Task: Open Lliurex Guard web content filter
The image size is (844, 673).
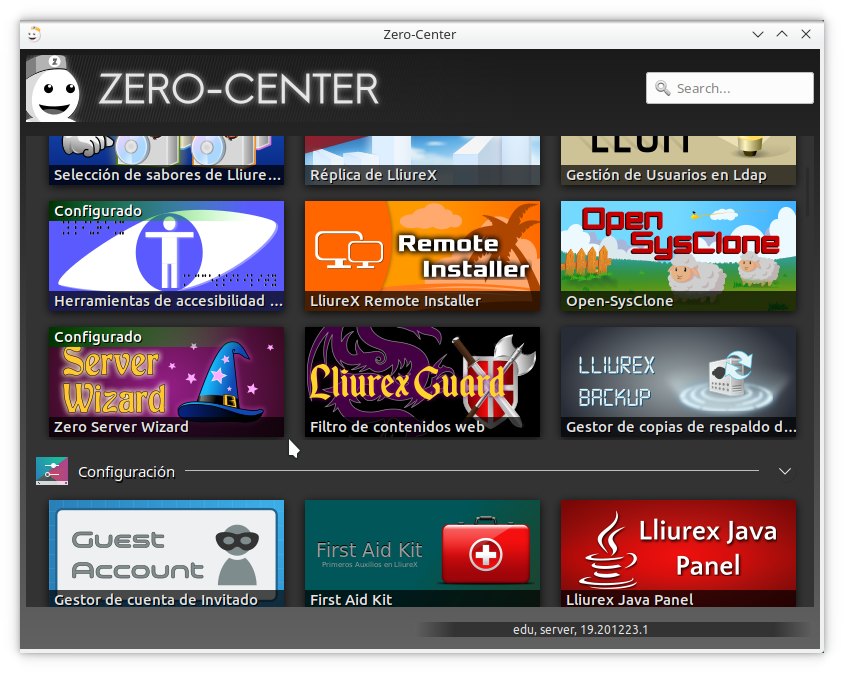Action: tap(423, 382)
